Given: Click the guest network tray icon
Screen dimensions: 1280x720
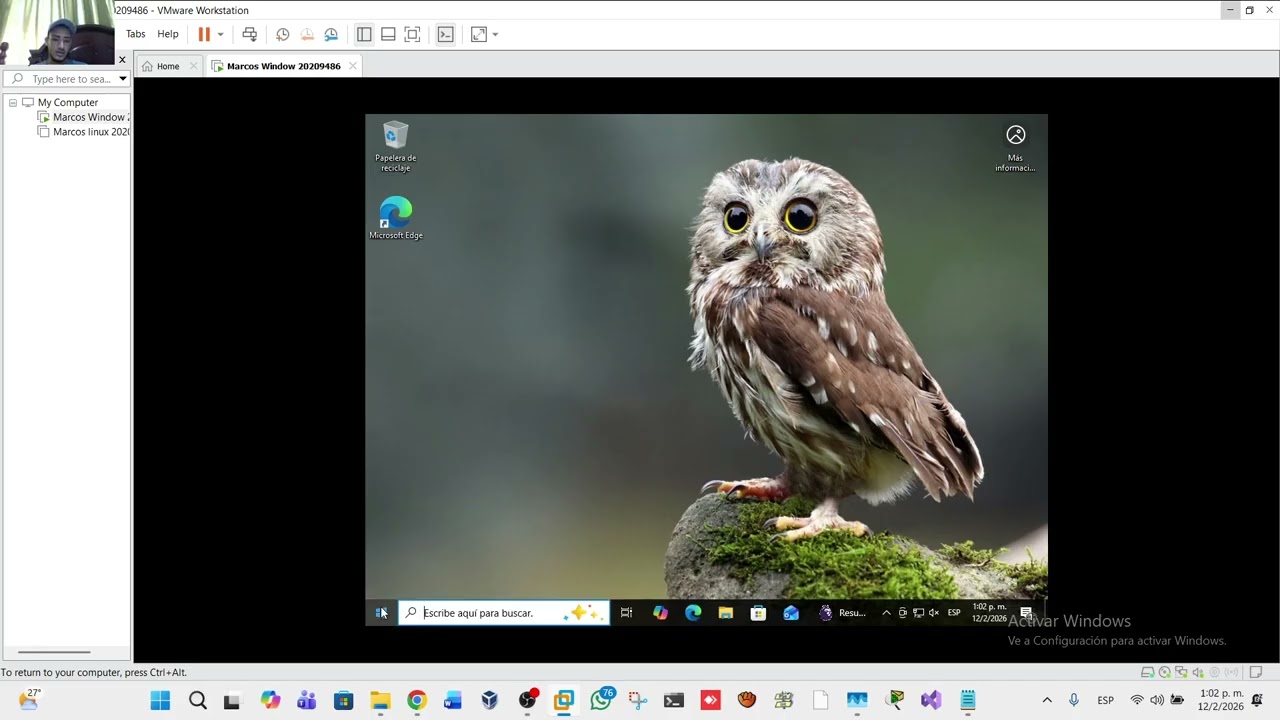Looking at the screenshot, I should coord(918,613).
